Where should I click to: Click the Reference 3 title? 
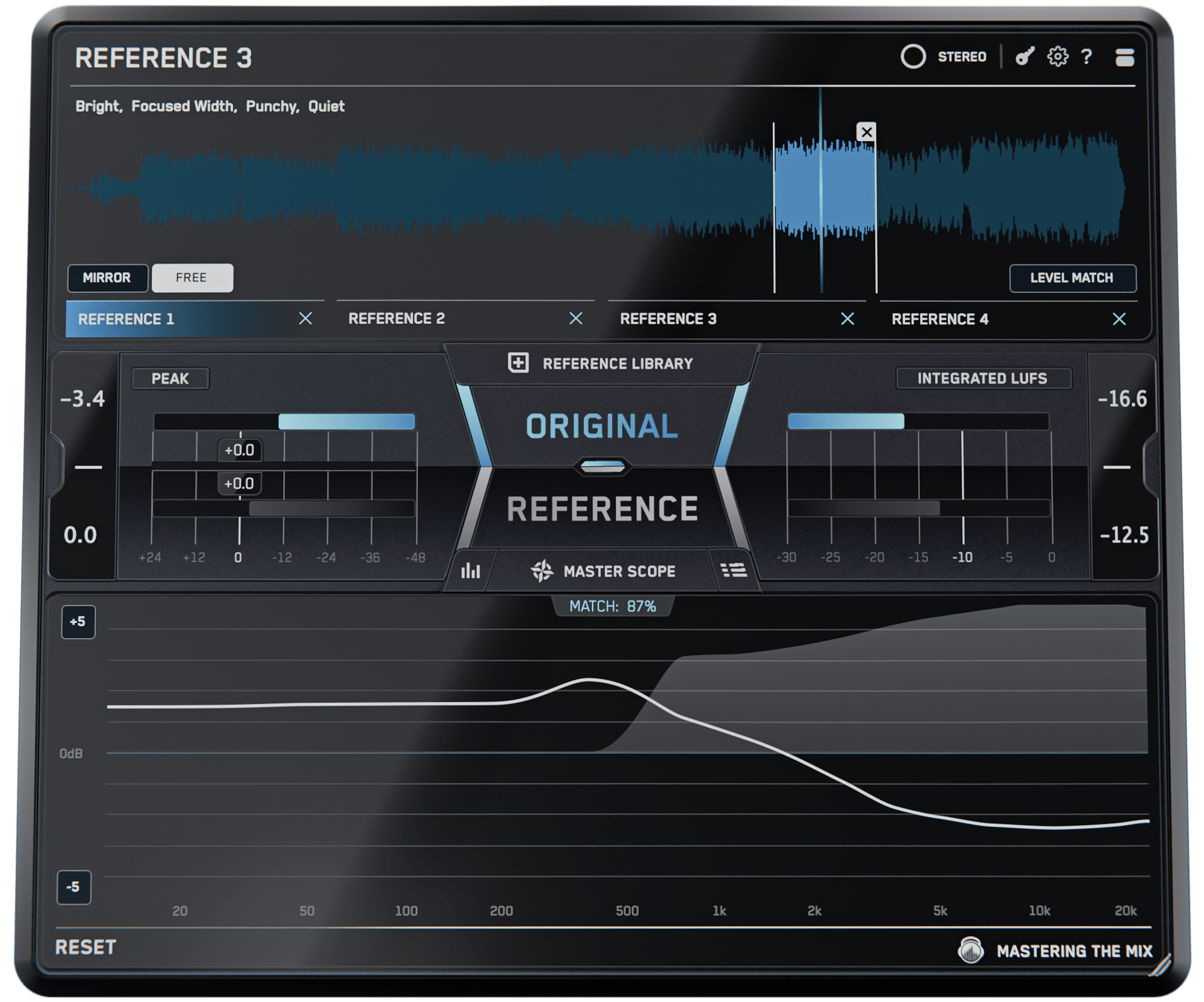click(x=163, y=58)
